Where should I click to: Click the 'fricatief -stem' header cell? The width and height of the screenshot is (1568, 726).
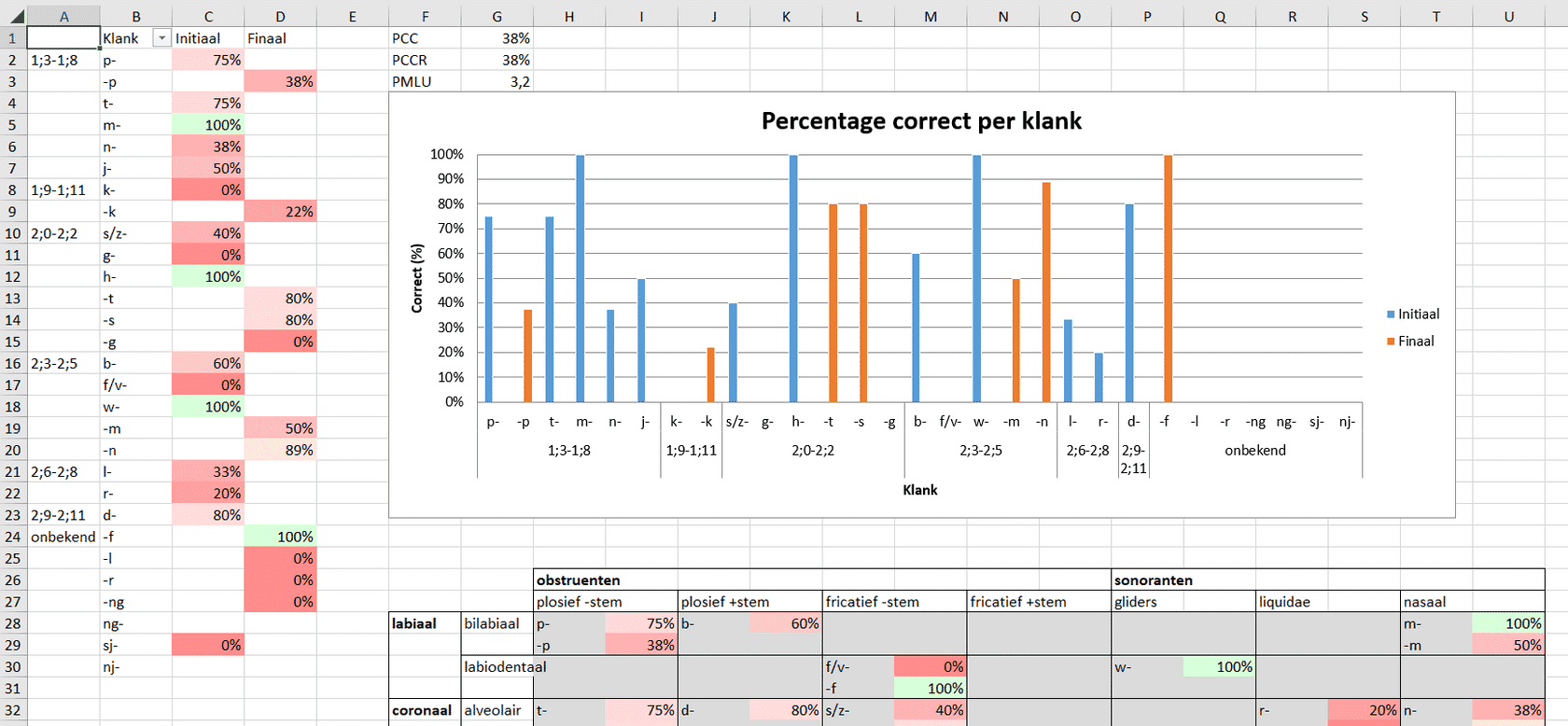tap(895, 602)
